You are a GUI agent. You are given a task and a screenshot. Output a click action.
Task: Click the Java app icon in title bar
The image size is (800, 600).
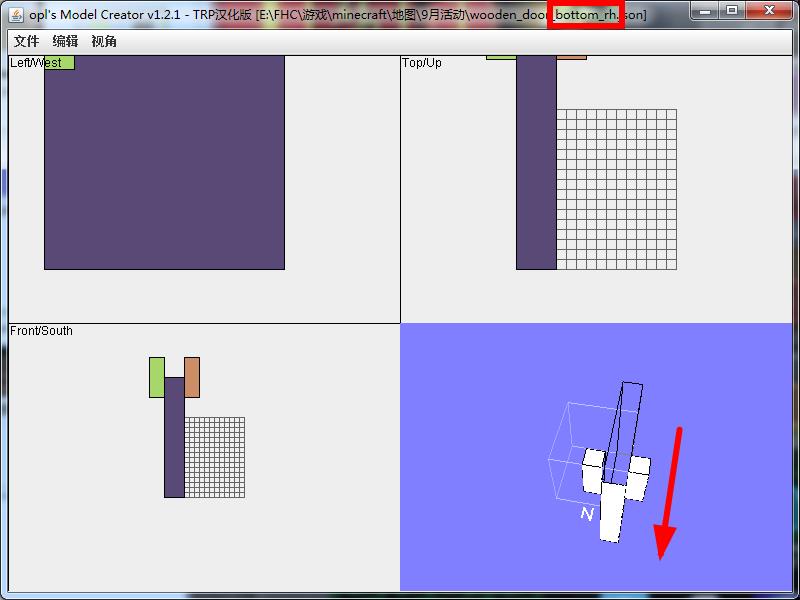coord(16,14)
